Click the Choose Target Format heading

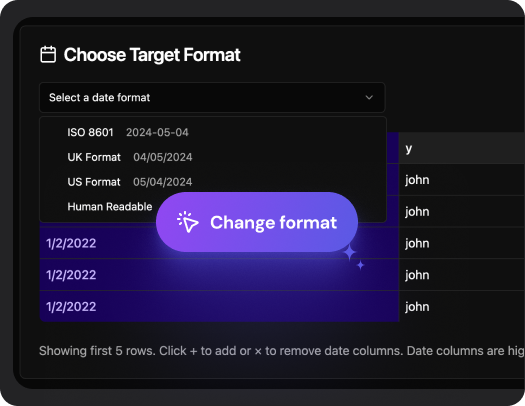pyautogui.click(x=152, y=55)
